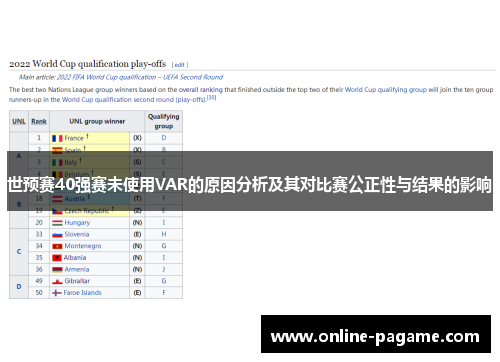Click rank number 33 in Slovenia row
Image resolution: width=500 pixels, height=362 pixels.
pos(39,234)
